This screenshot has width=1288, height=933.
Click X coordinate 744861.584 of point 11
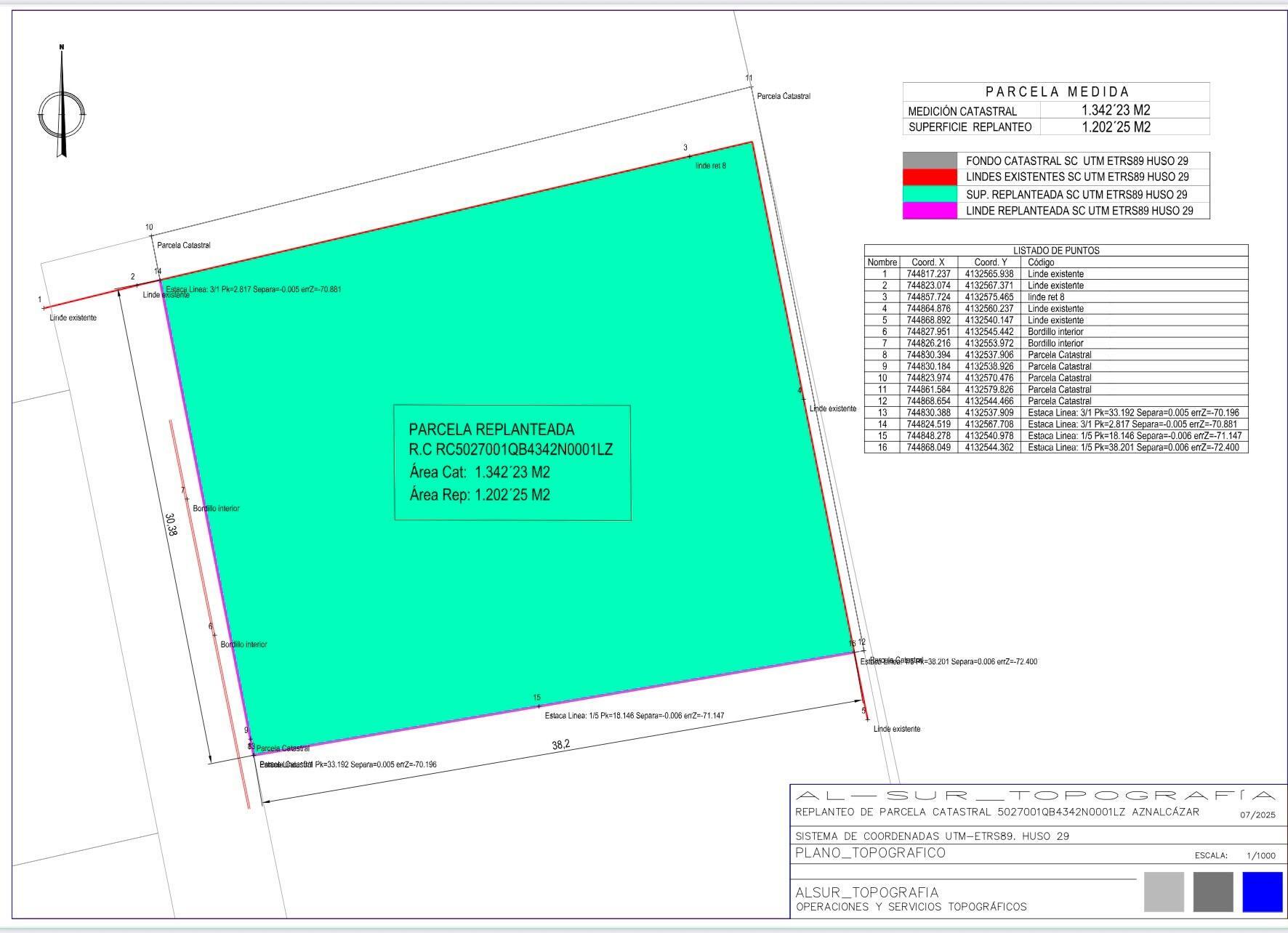(928, 389)
